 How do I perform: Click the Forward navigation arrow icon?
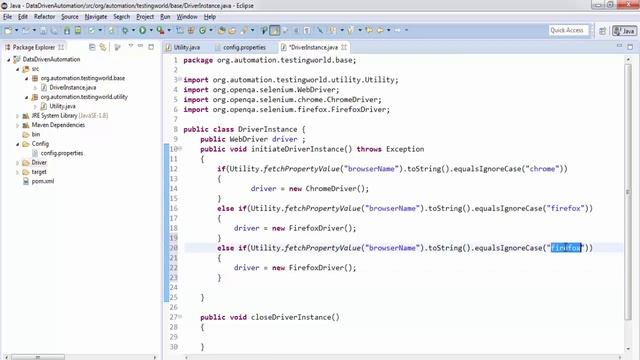coord(398,30)
